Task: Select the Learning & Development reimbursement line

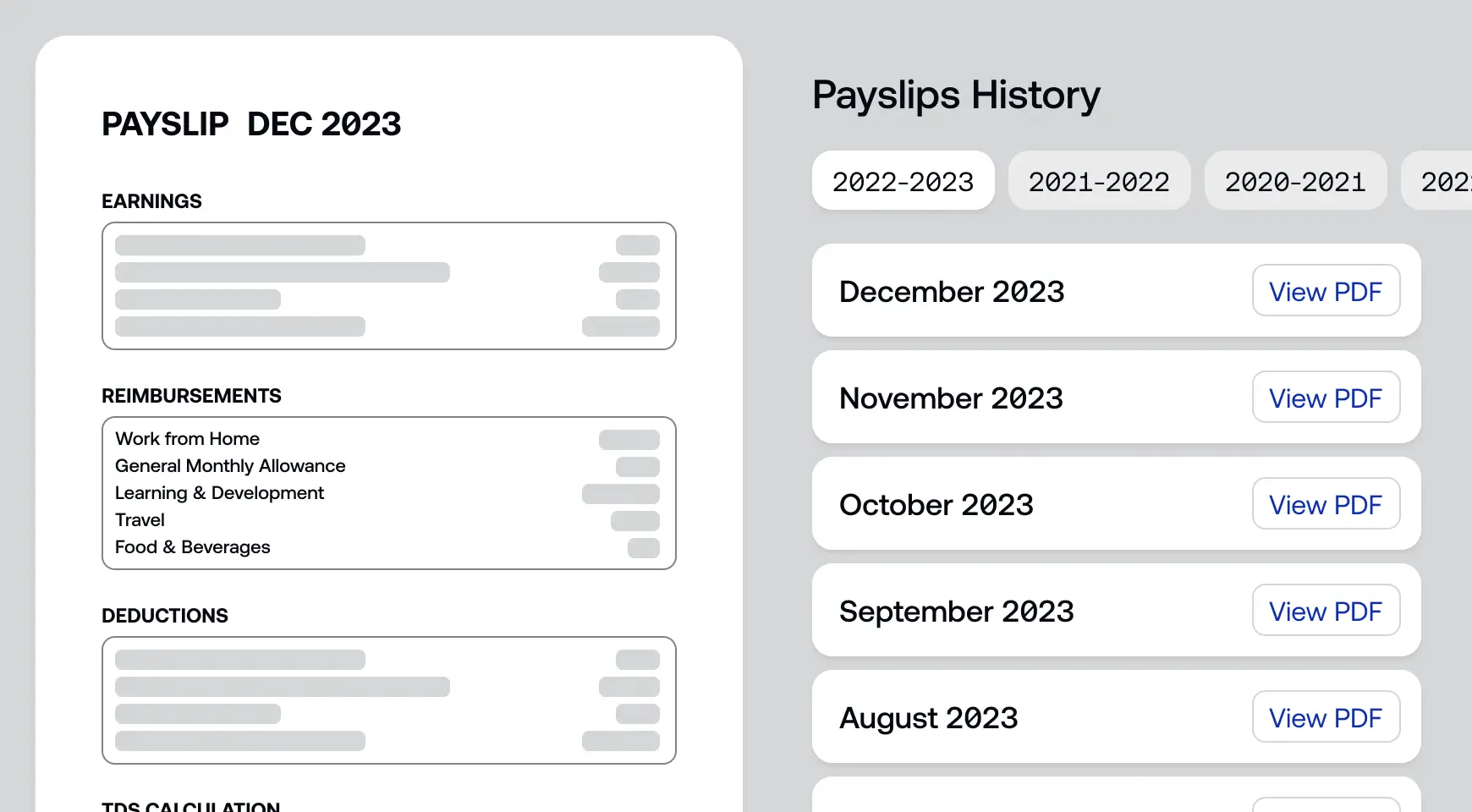Action: point(219,492)
